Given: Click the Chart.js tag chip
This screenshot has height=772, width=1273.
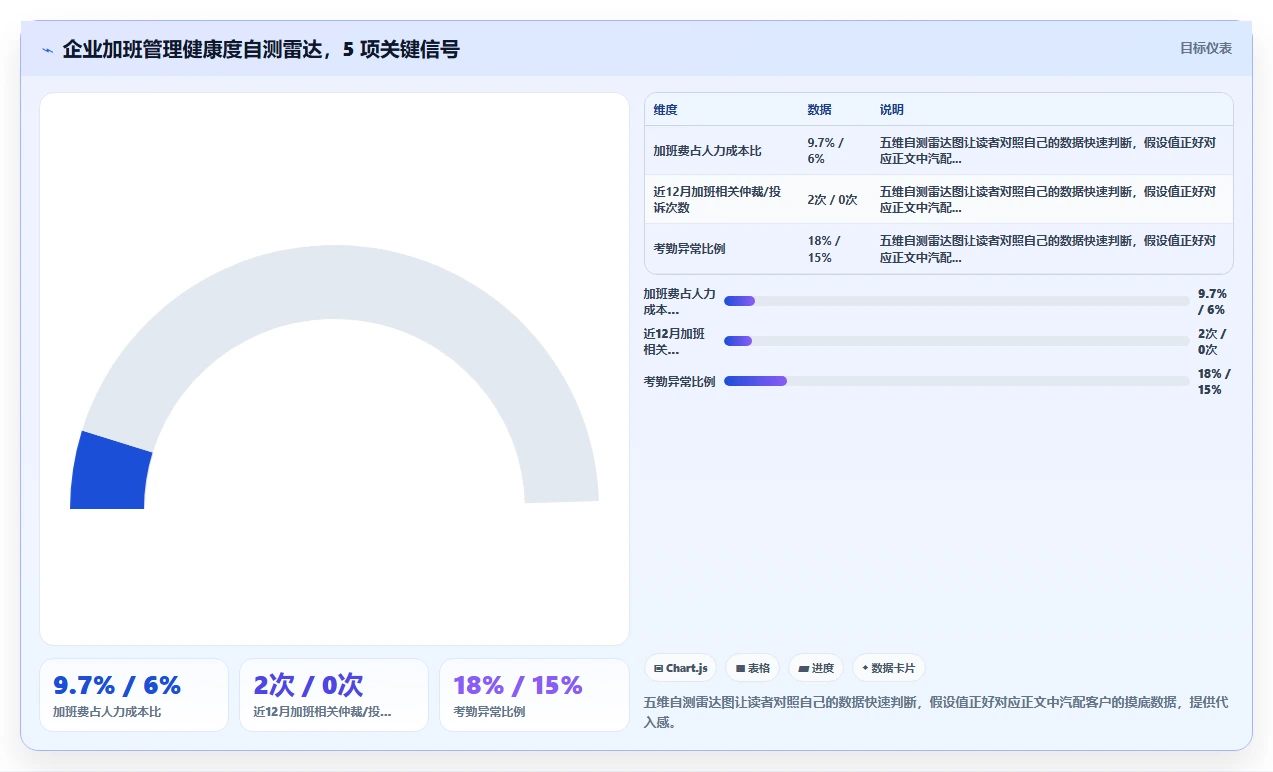Looking at the screenshot, I should [x=680, y=668].
